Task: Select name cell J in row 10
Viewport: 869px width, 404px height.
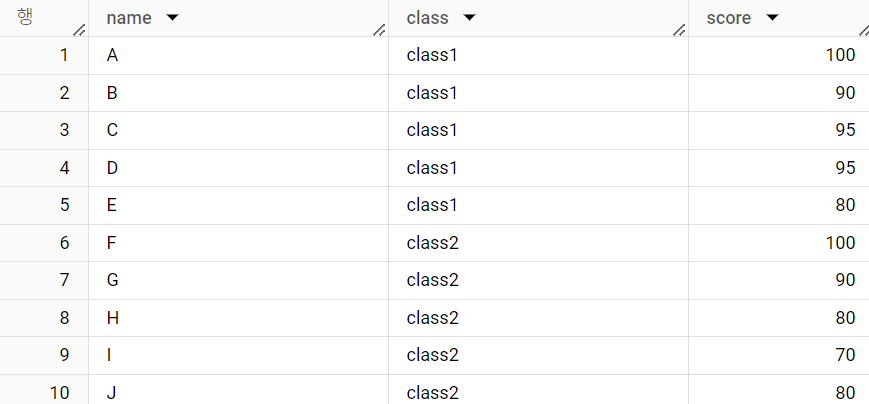Action: (x=238, y=390)
